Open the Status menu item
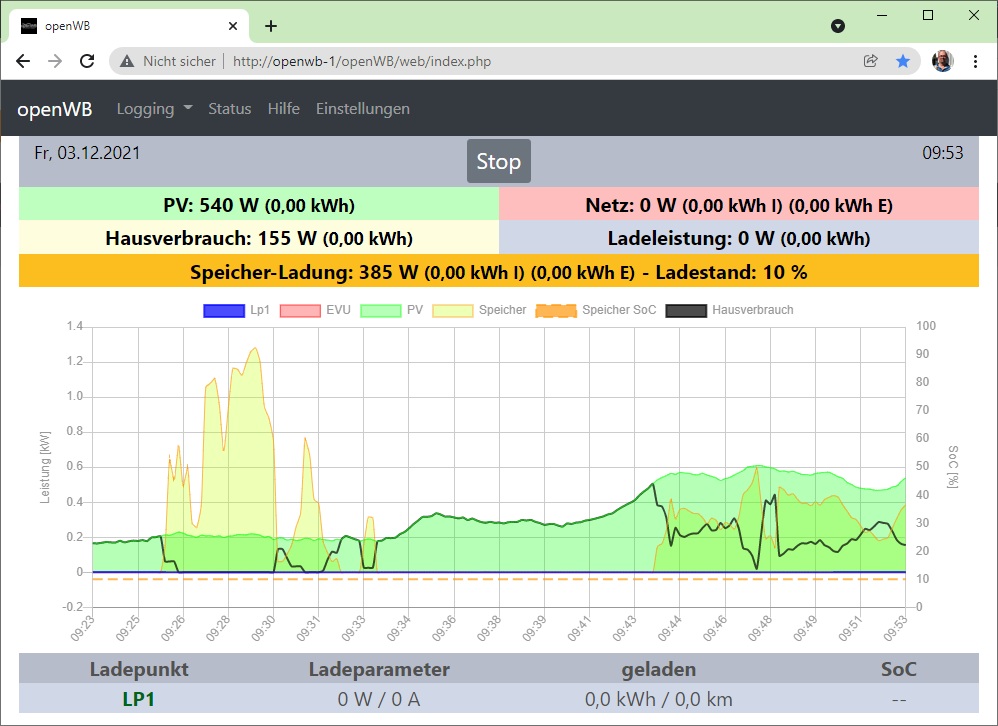This screenshot has height=726, width=998. 229,109
